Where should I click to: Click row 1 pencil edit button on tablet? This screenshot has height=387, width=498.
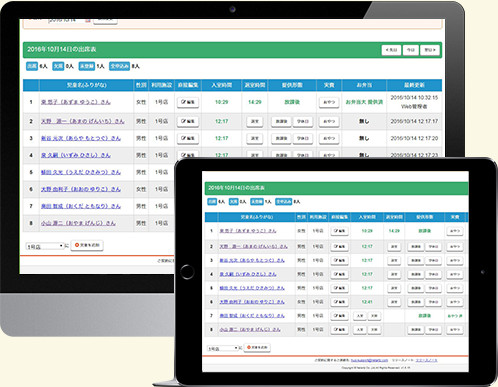(x=339, y=231)
